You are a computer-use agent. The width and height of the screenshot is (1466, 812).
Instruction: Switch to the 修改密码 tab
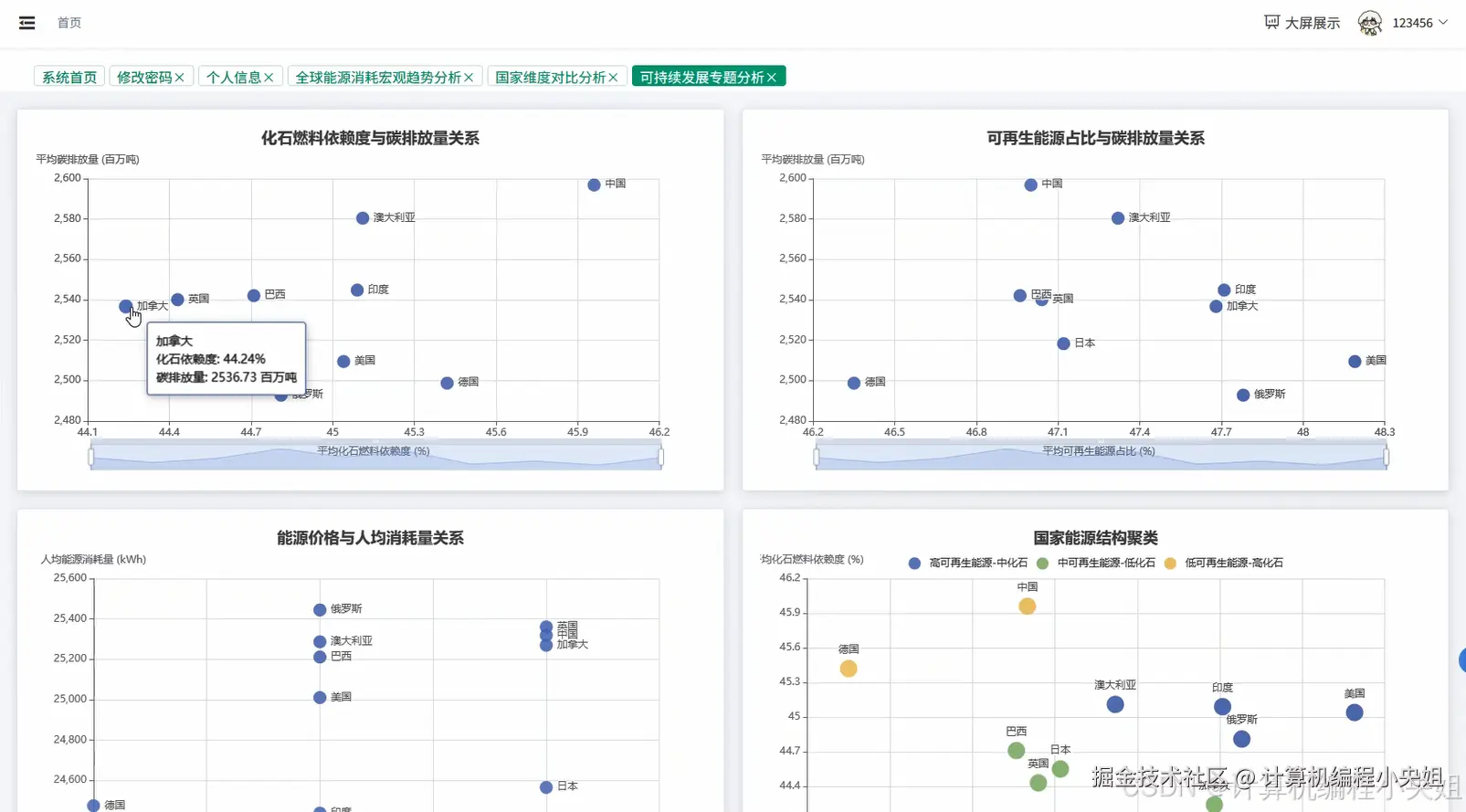point(144,77)
